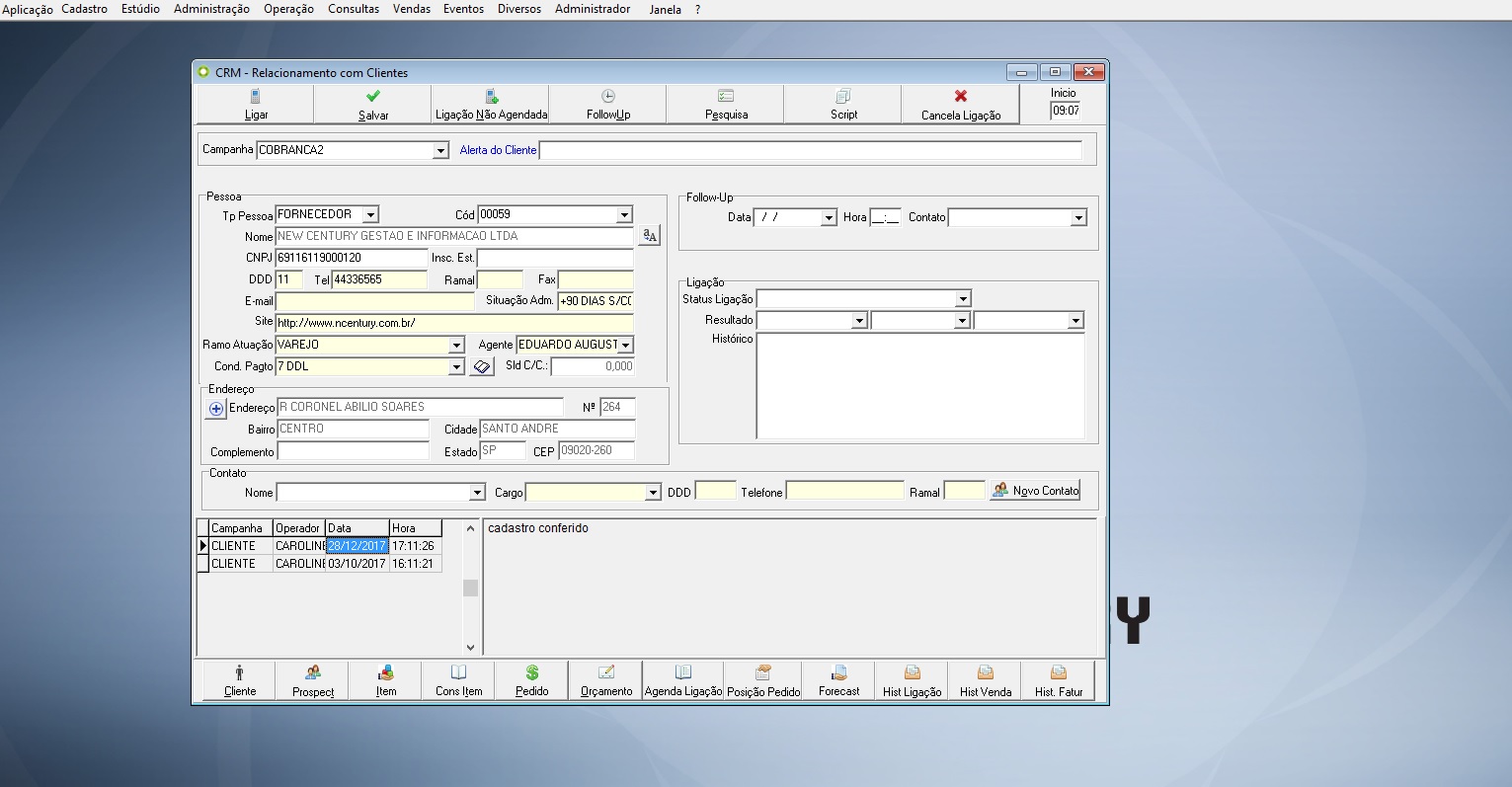Open the Eventos menu

tap(463, 9)
